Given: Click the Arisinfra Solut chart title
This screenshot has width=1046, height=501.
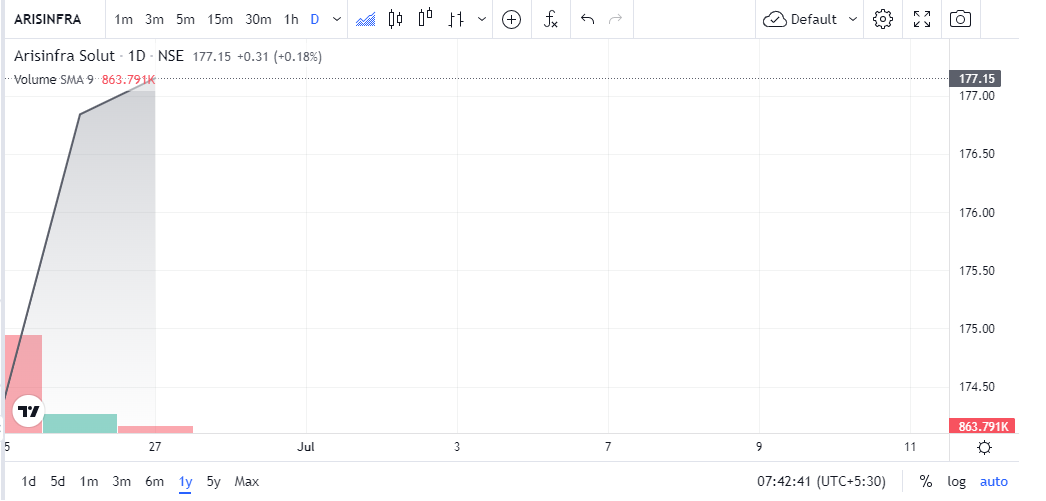Looking at the screenshot, I should (x=65, y=56).
